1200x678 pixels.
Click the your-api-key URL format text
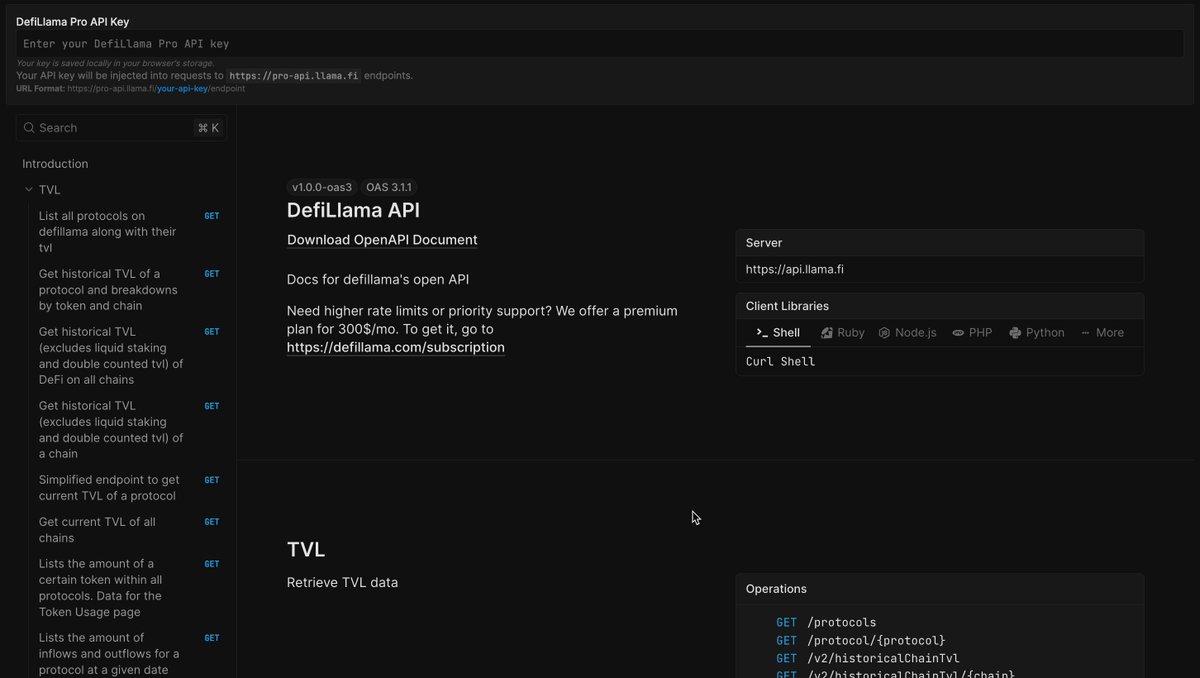coord(182,88)
